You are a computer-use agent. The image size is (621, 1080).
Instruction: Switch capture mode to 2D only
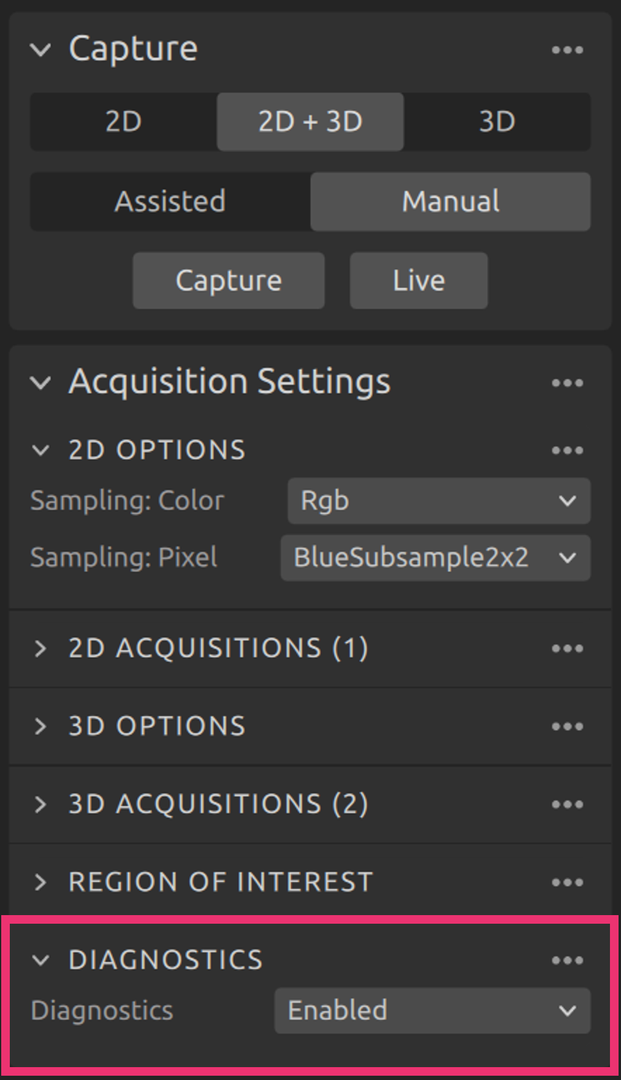tap(123, 122)
